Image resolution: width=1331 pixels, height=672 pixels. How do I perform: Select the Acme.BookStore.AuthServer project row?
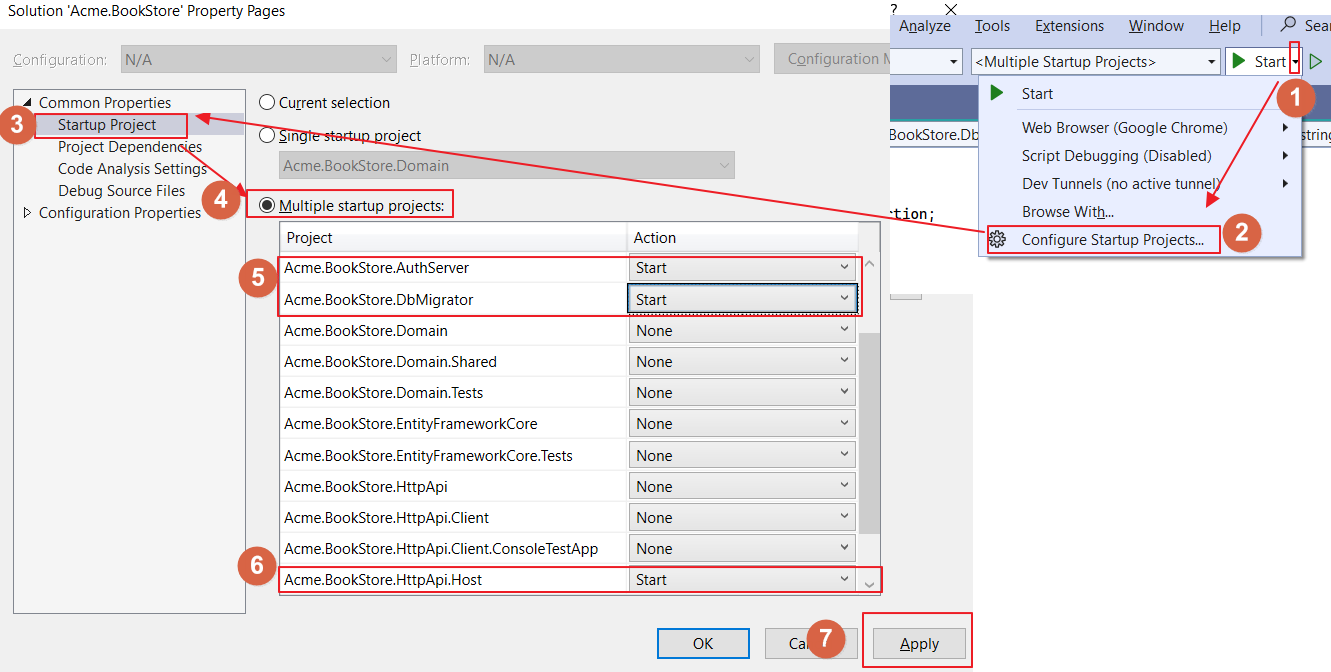[454, 268]
